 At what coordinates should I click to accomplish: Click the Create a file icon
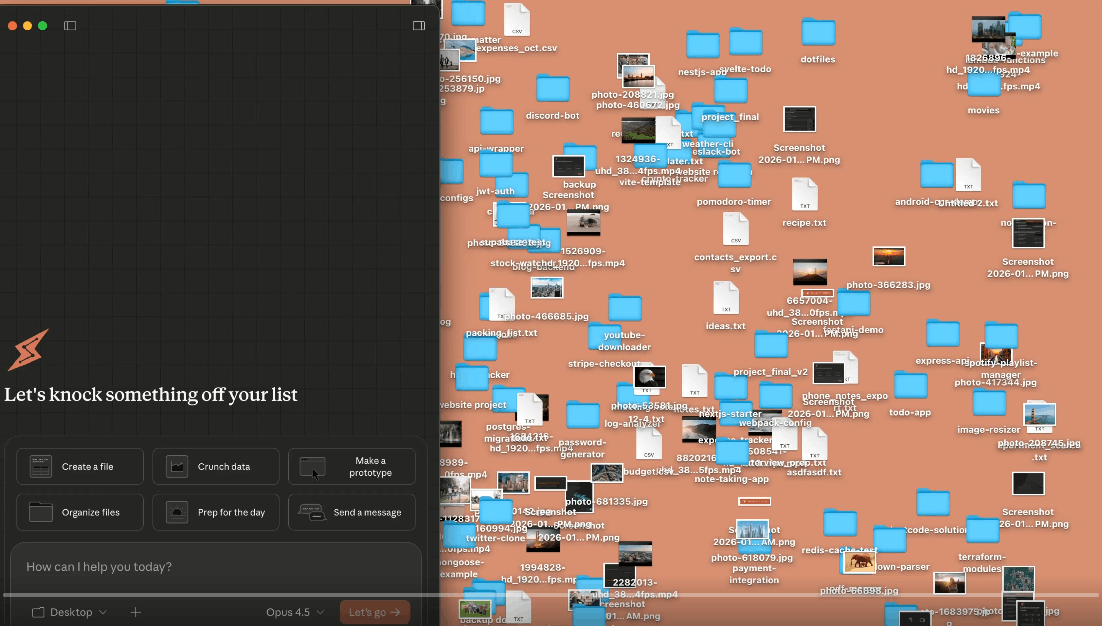(41, 467)
